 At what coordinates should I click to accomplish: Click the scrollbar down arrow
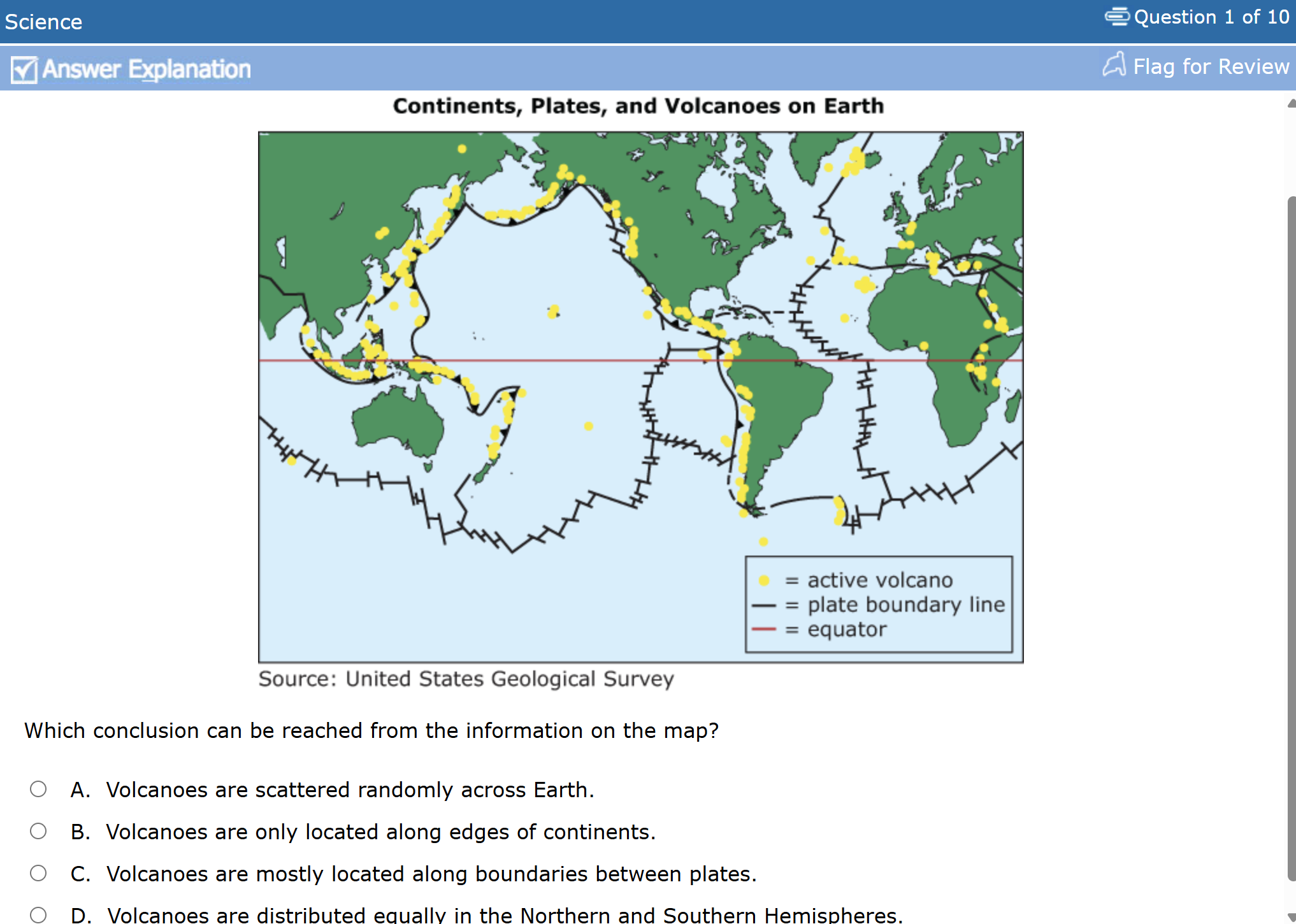1291,917
